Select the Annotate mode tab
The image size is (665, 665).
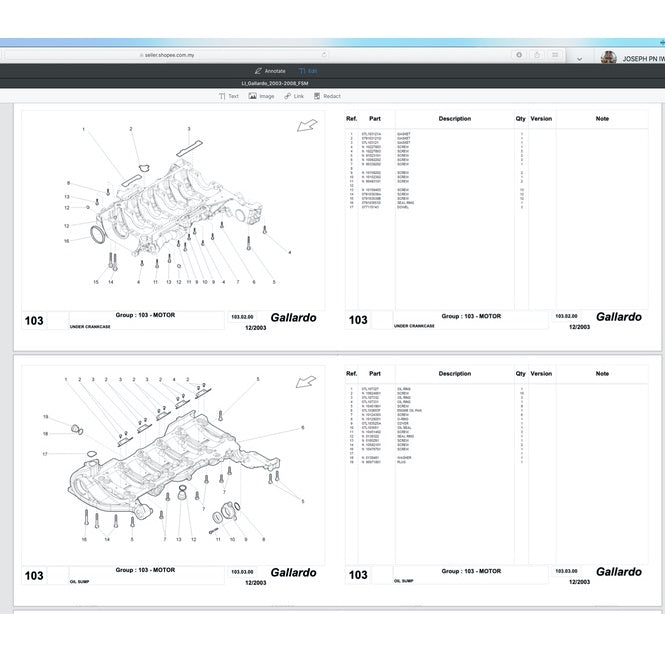[x=269, y=71]
